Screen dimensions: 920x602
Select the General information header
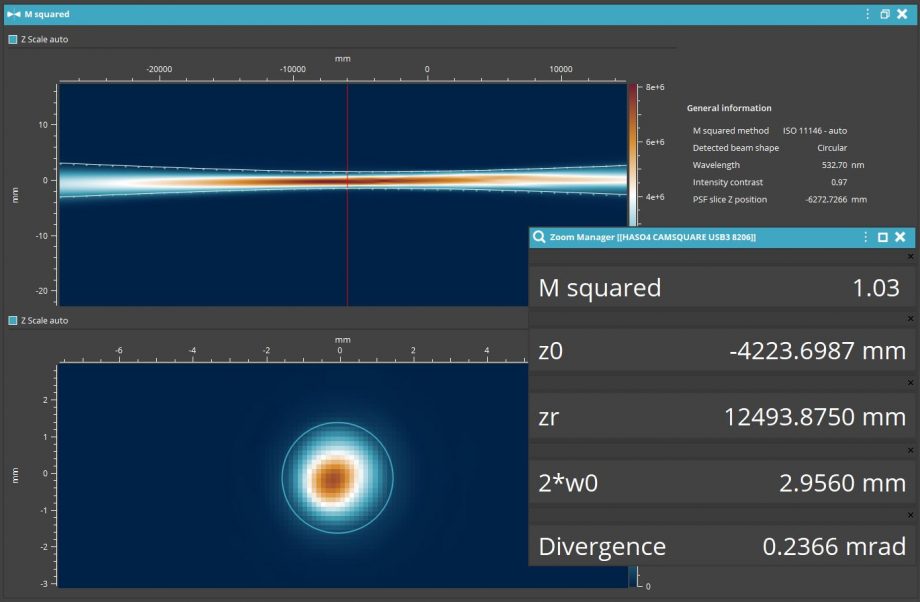tap(728, 108)
